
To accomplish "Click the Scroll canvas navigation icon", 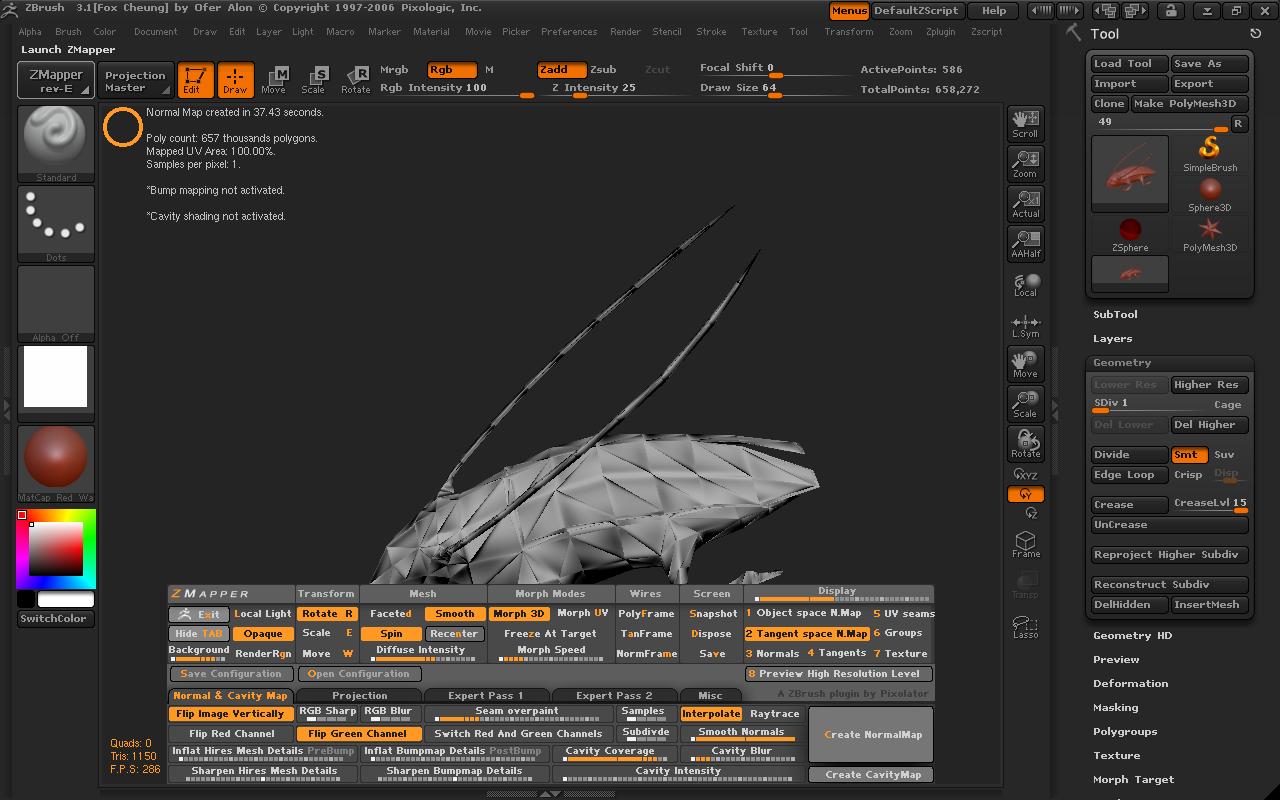I will tap(1025, 123).
